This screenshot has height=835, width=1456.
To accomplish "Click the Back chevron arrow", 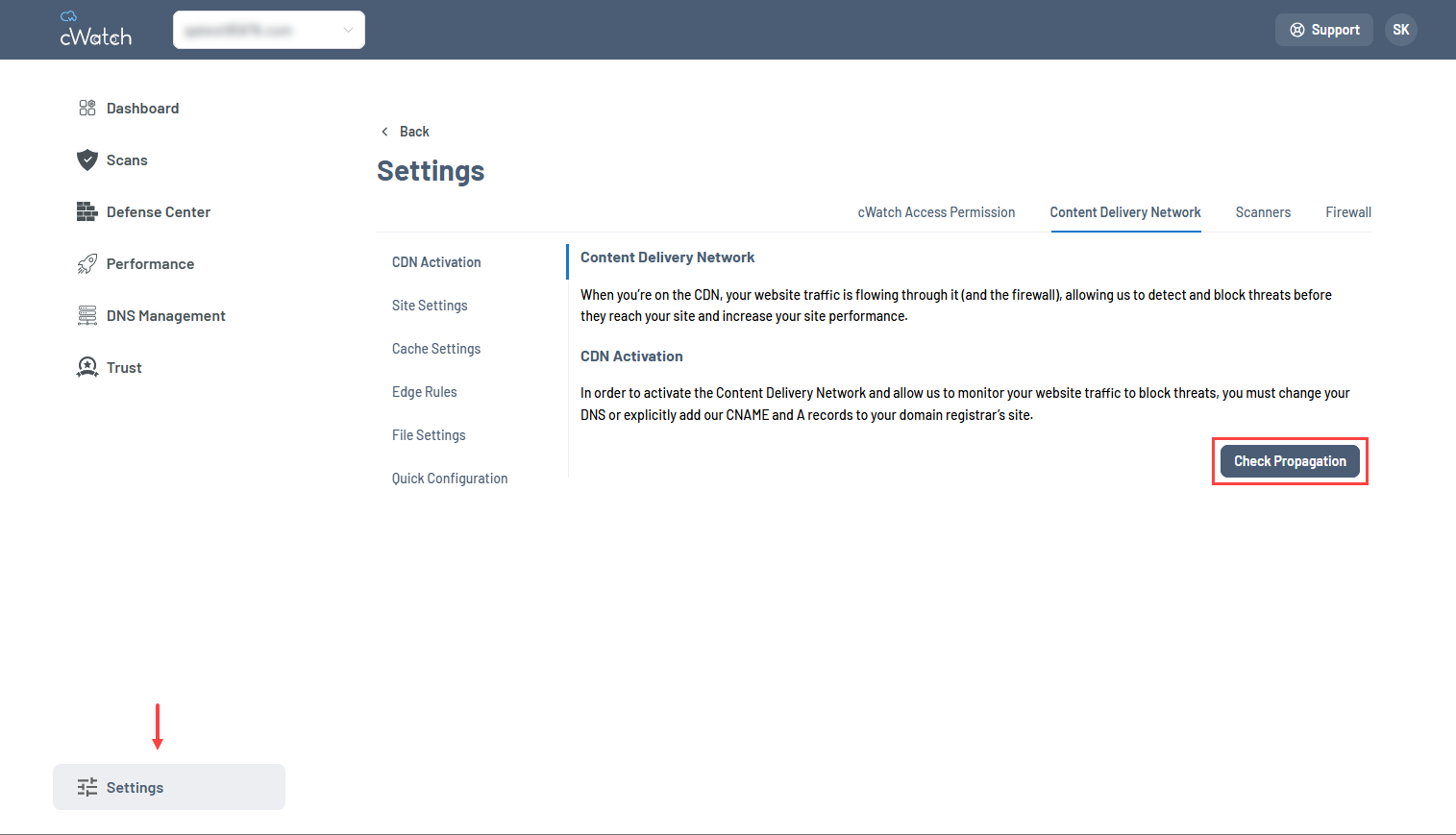I will click(x=384, y=132).
